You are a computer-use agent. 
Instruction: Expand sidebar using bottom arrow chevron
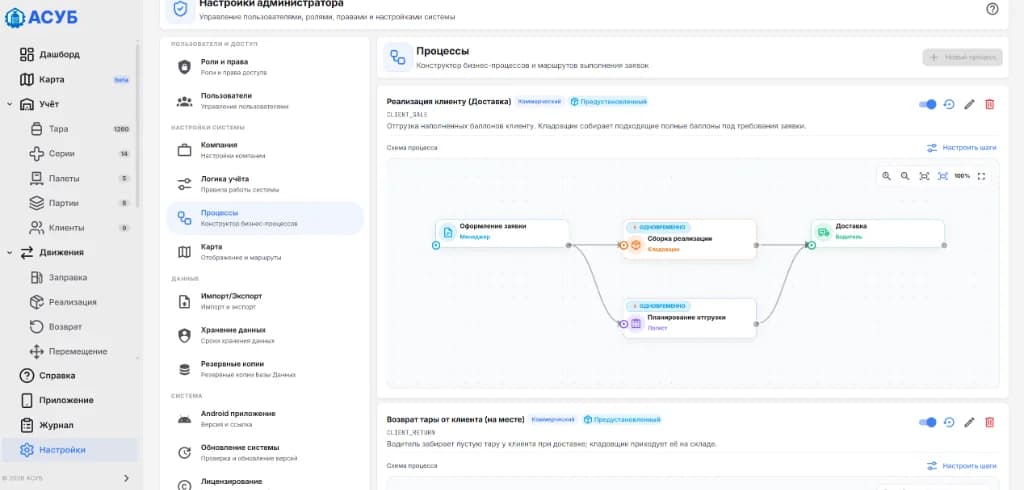[x=126, y=478]
